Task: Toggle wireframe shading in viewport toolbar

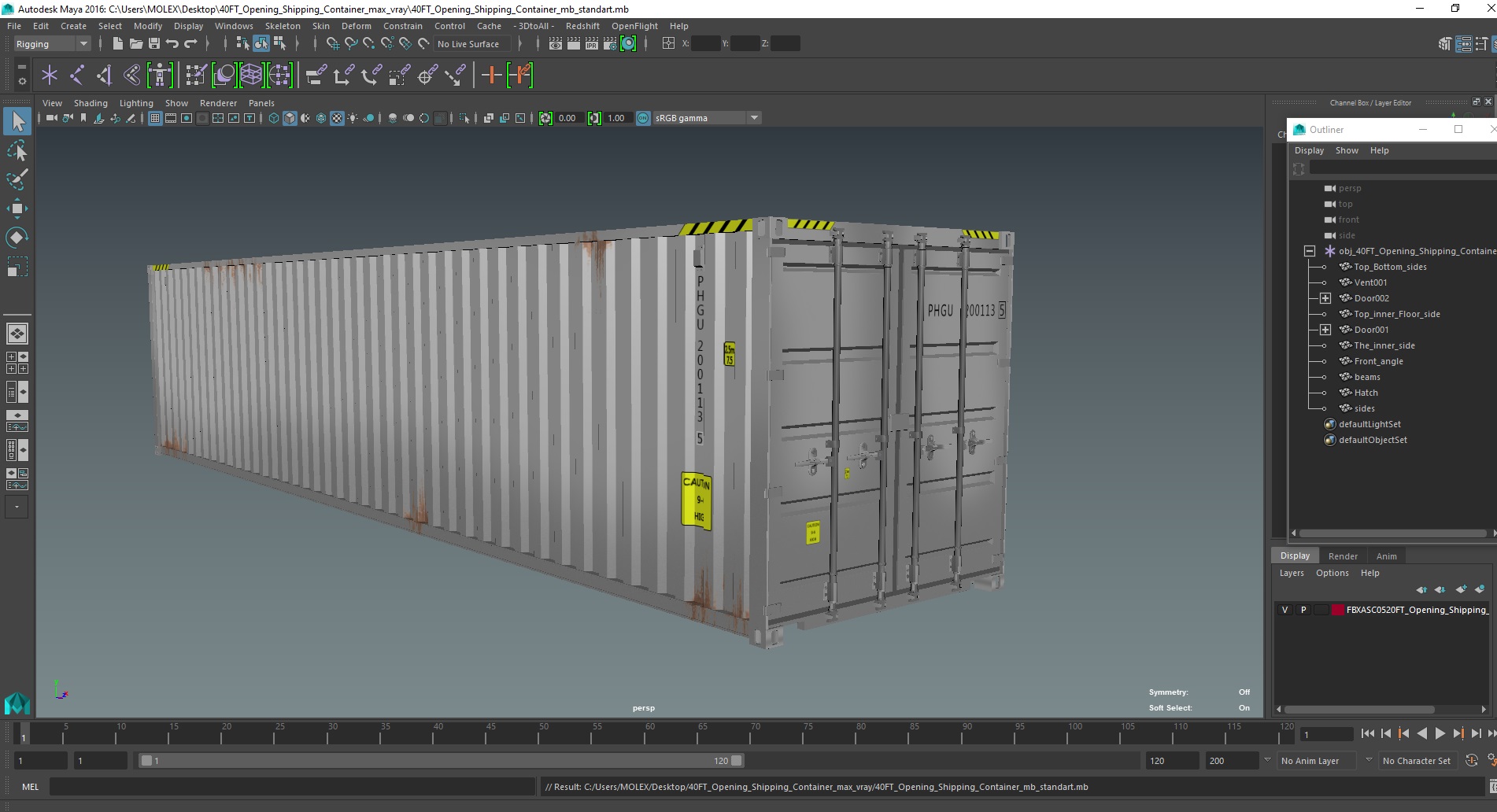Action: tap(274, 118)
